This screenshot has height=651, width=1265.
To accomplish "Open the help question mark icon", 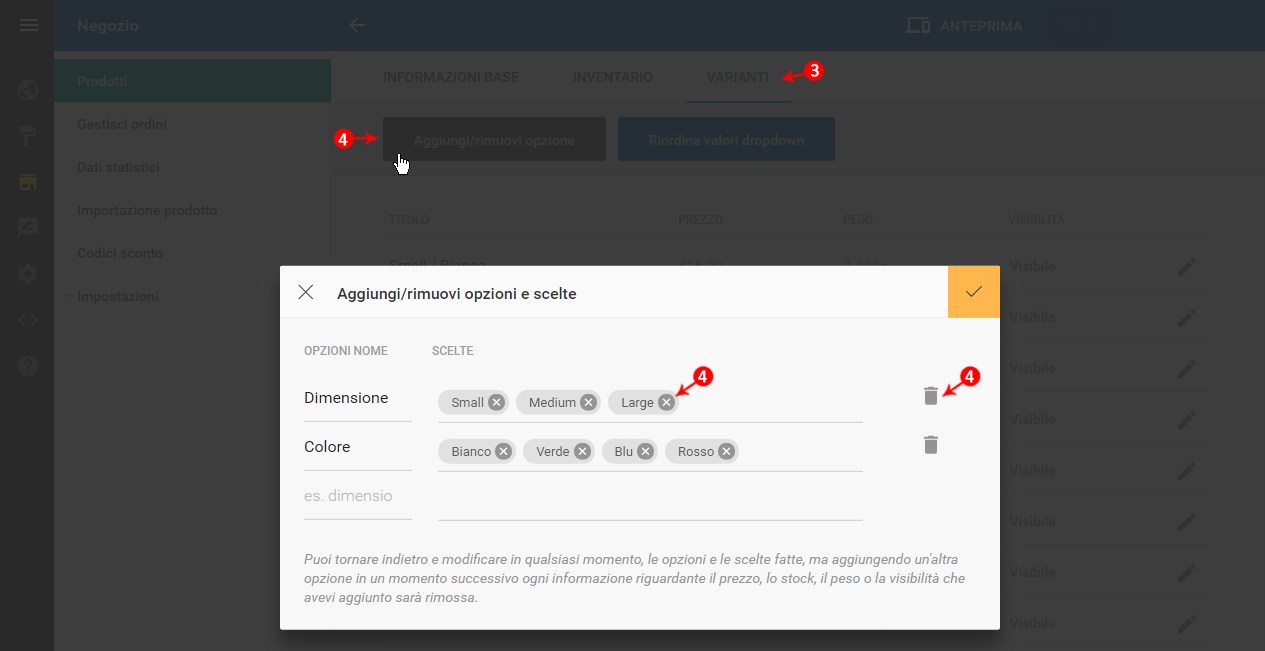I will 28,366.
